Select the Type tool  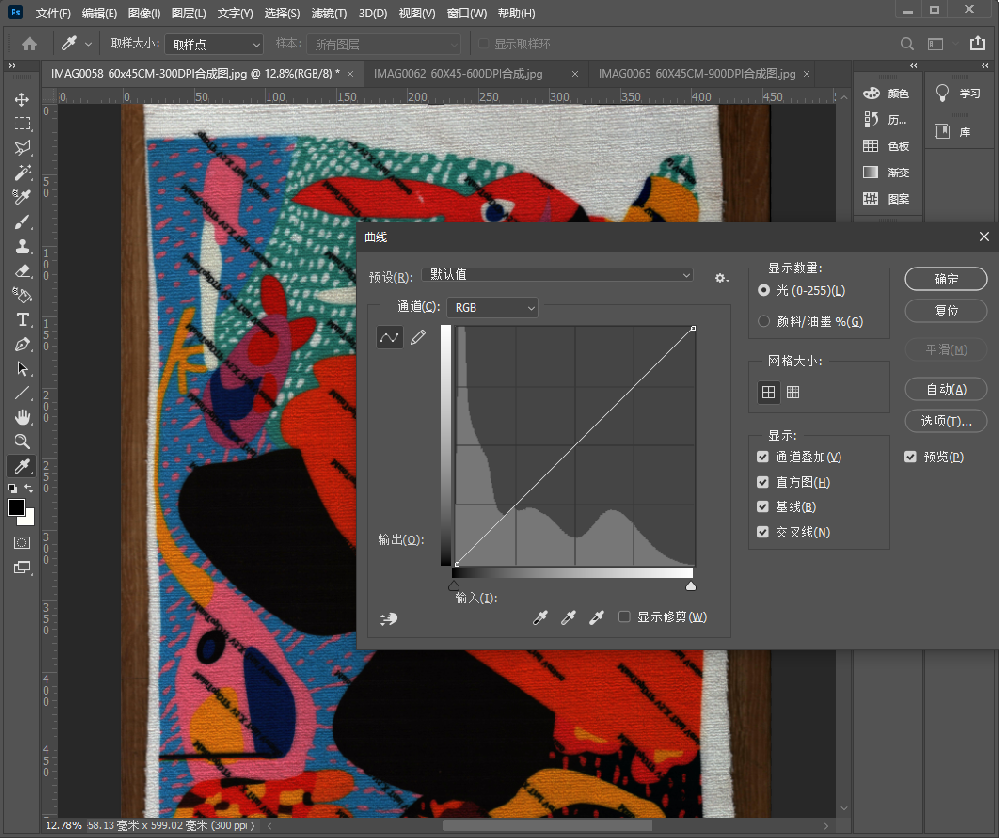point(22,320)
